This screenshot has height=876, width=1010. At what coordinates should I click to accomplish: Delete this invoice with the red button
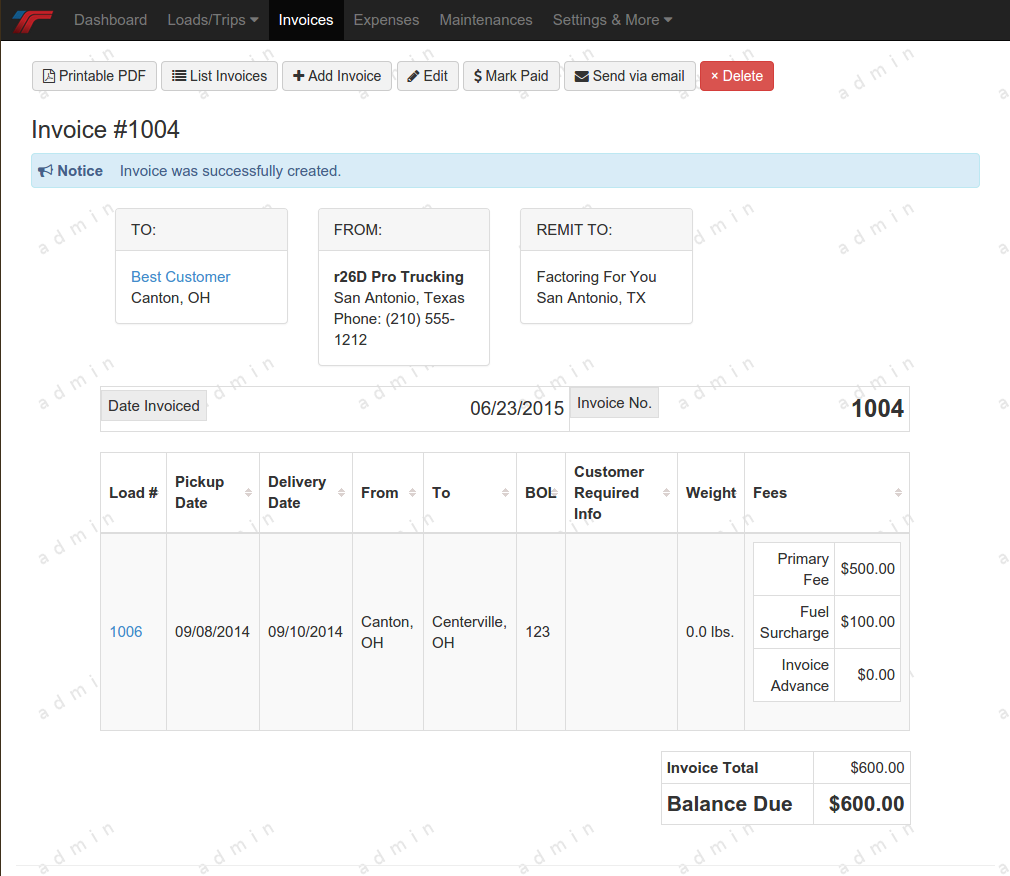coord(736,76)
